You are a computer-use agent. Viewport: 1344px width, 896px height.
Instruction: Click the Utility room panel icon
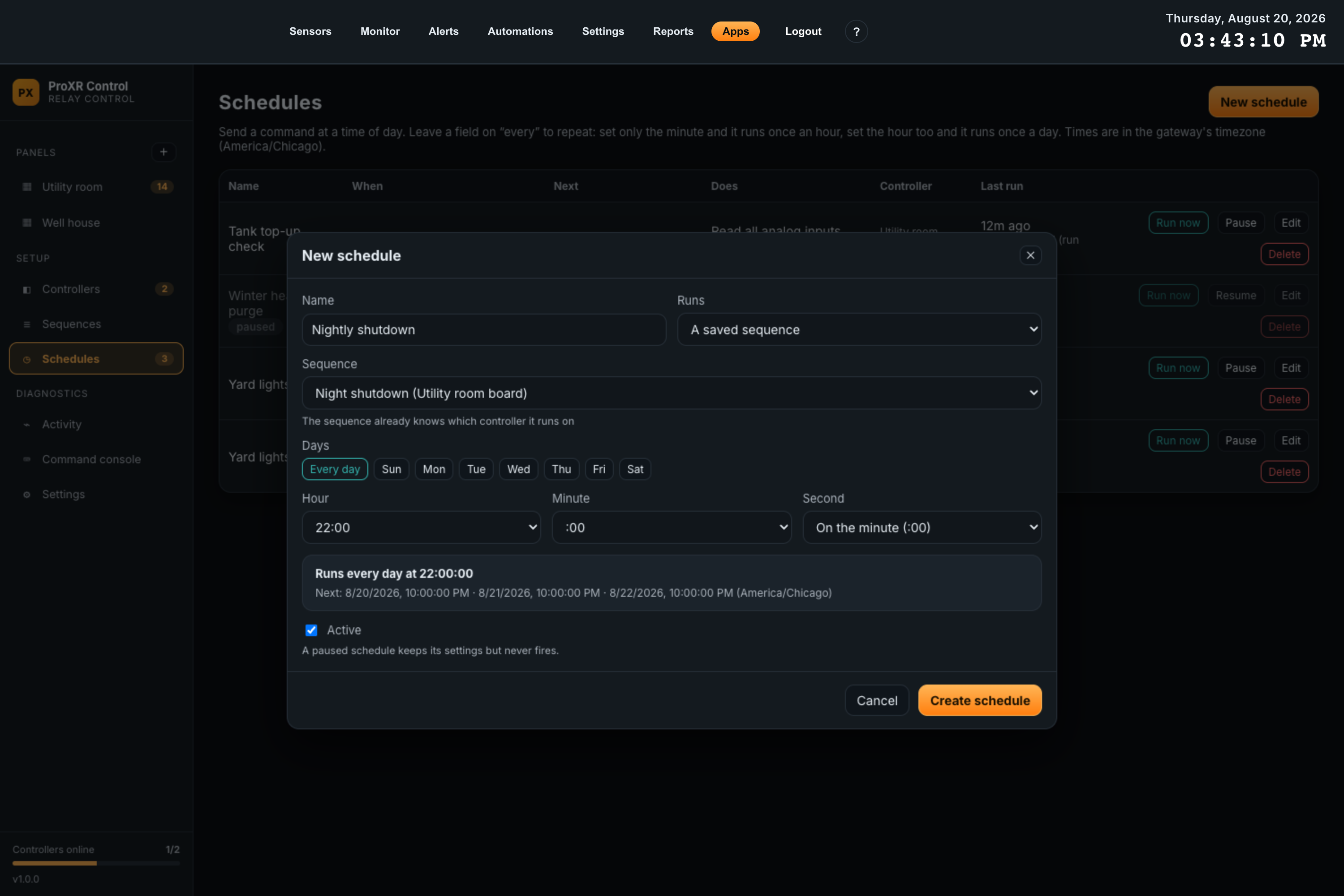(x=27, y=187)
